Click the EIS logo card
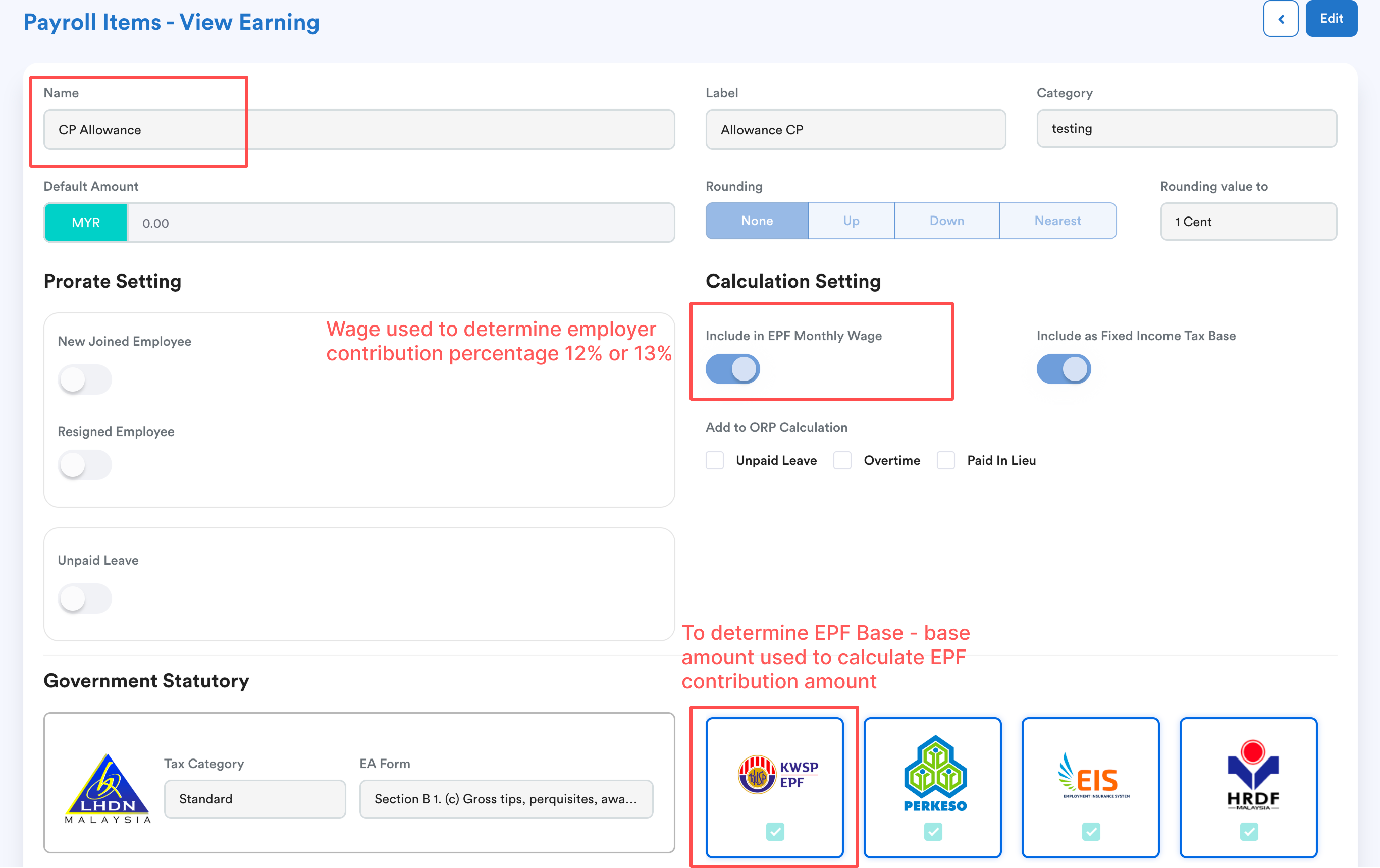Image resolution: width=1380 pixels, height=868 pixels. pos(1090,774)
